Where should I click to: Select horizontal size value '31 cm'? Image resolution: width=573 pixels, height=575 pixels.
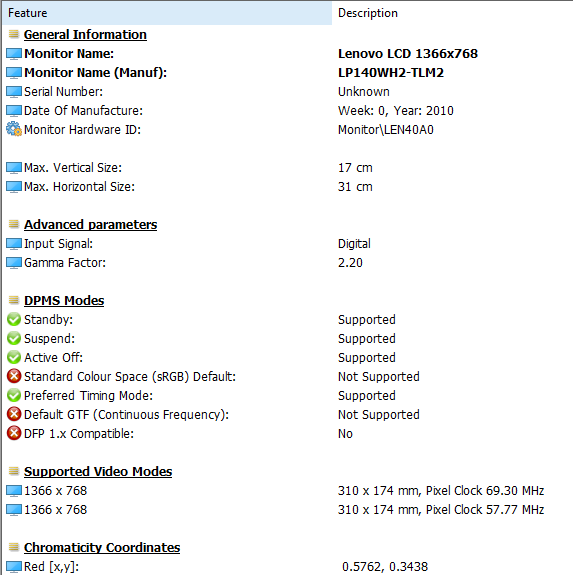click(355, 187)
